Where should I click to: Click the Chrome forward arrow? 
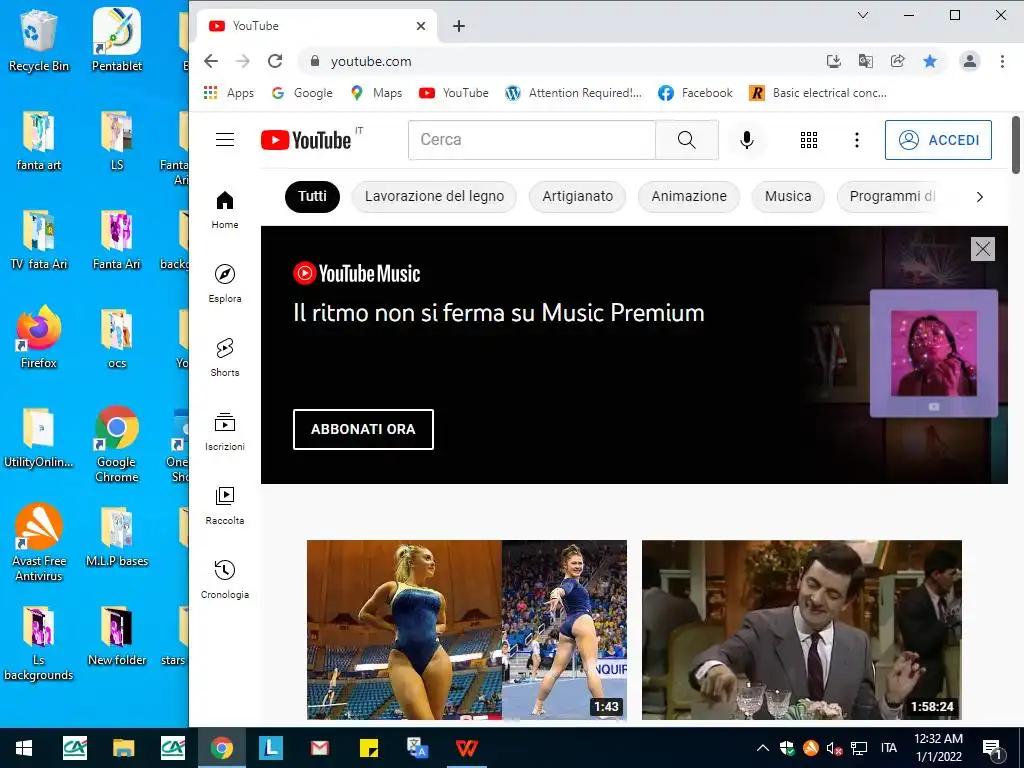pos(243,61)
